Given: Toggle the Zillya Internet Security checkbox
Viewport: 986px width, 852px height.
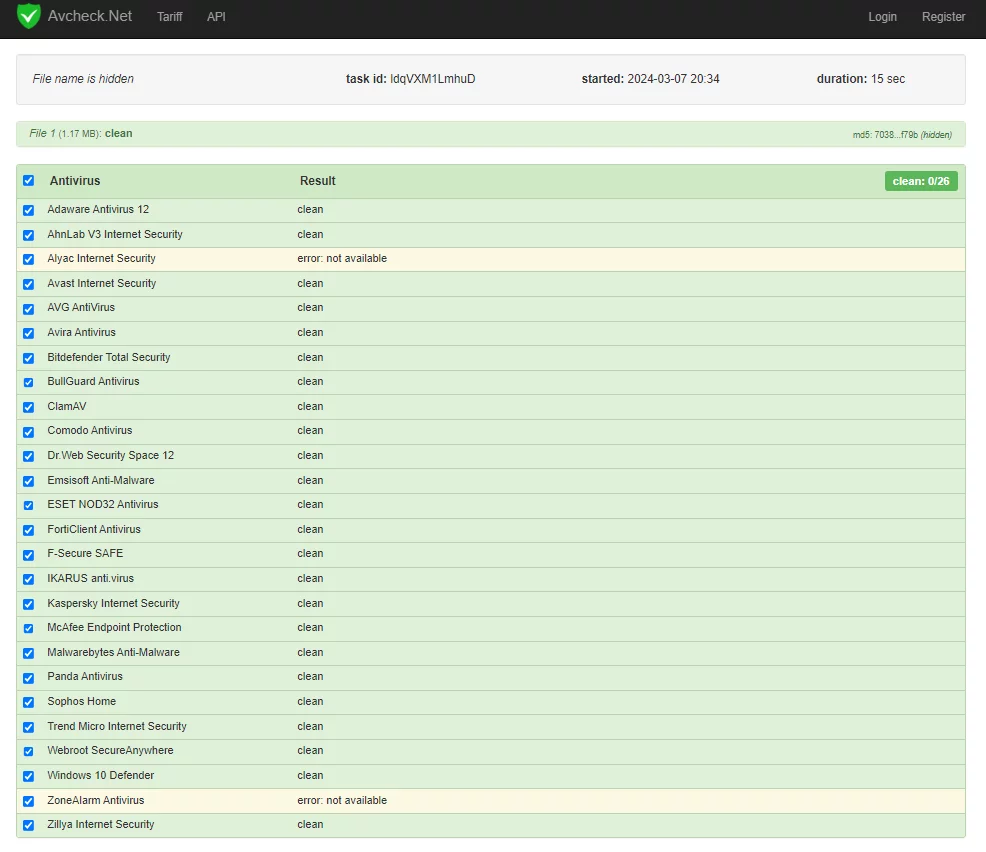Looking at the screenshot, I should [x=28, y=825].
